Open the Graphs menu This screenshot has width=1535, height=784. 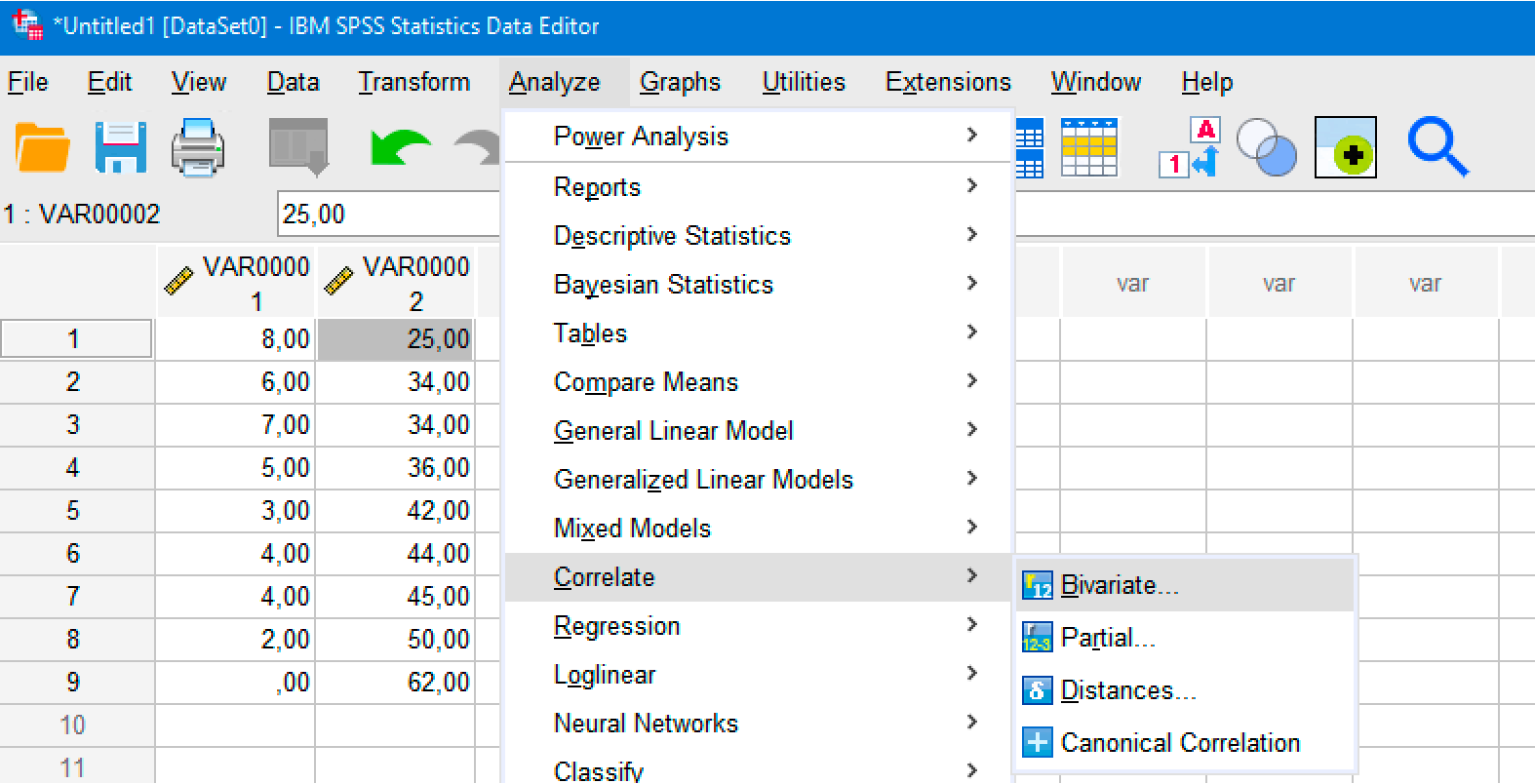tap(680, 82)
